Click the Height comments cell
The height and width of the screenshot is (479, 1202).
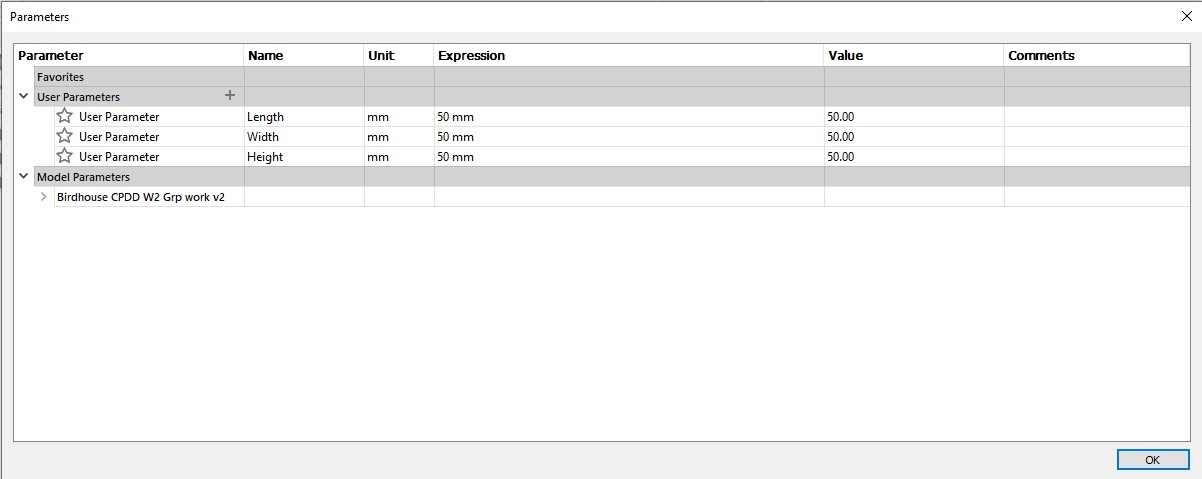(x=1097, y=156)
